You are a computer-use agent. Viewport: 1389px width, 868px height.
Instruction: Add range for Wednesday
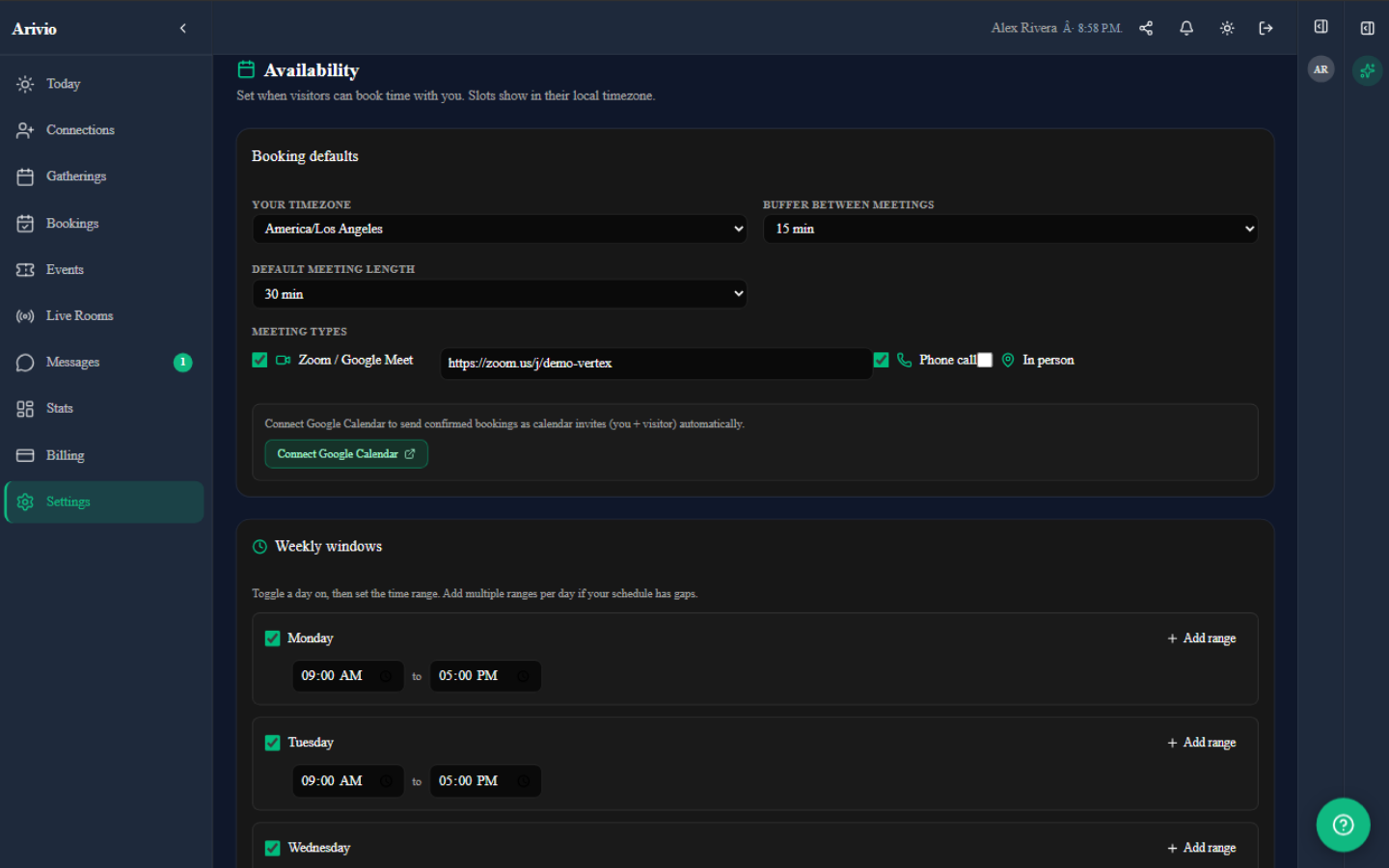tap(1201, 848)
